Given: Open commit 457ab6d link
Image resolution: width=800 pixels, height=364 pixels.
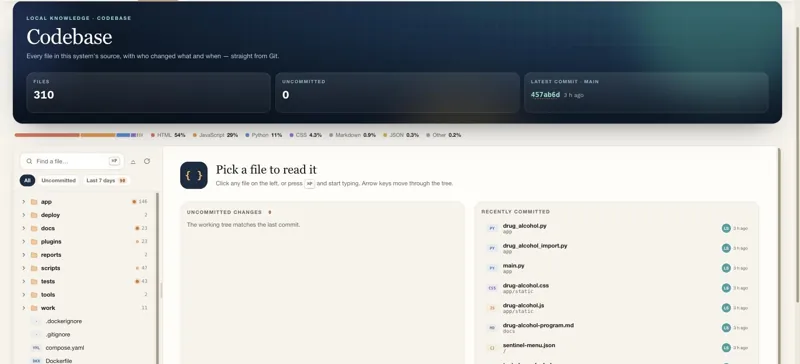Looking at the screenshot, I should pyautogui.click(x=545, y=95).
